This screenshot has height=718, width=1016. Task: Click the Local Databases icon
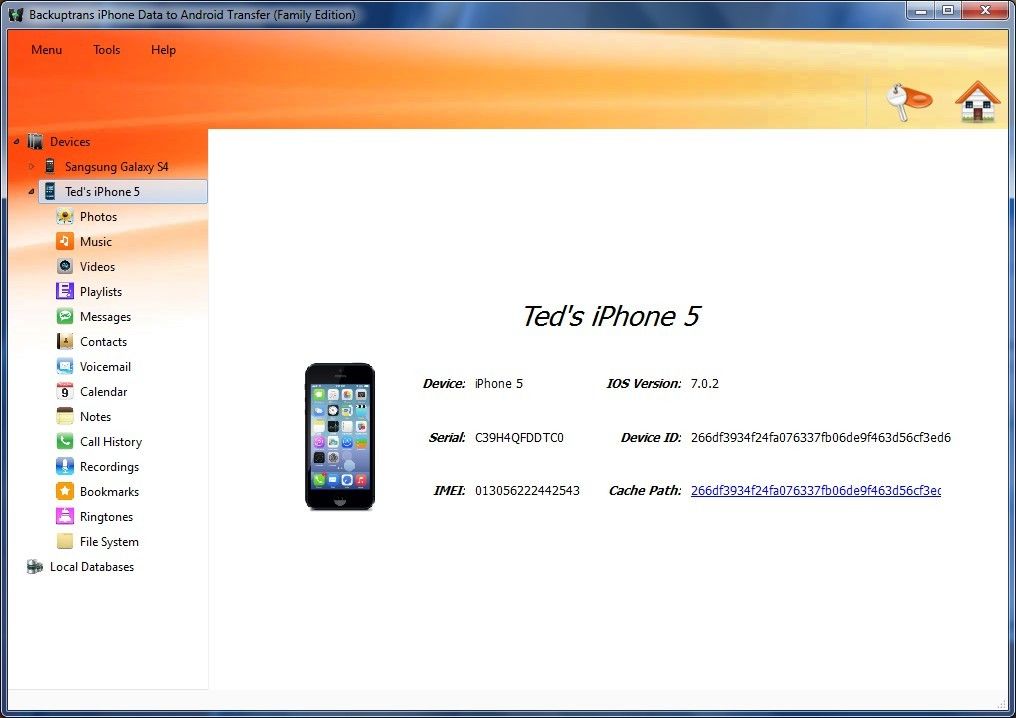[35, 566]
